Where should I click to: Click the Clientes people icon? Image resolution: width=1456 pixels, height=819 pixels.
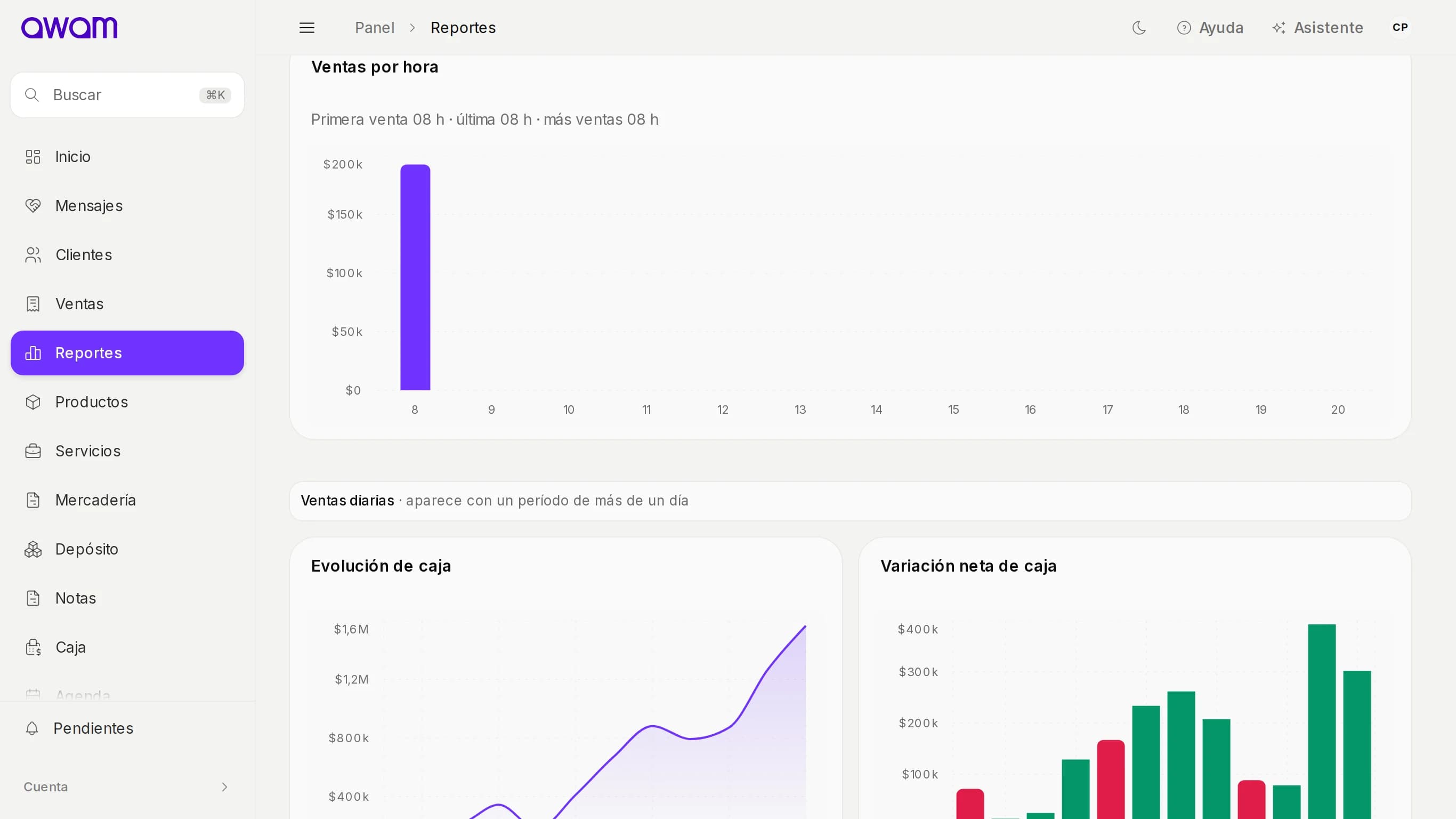[x=33, y=255]
